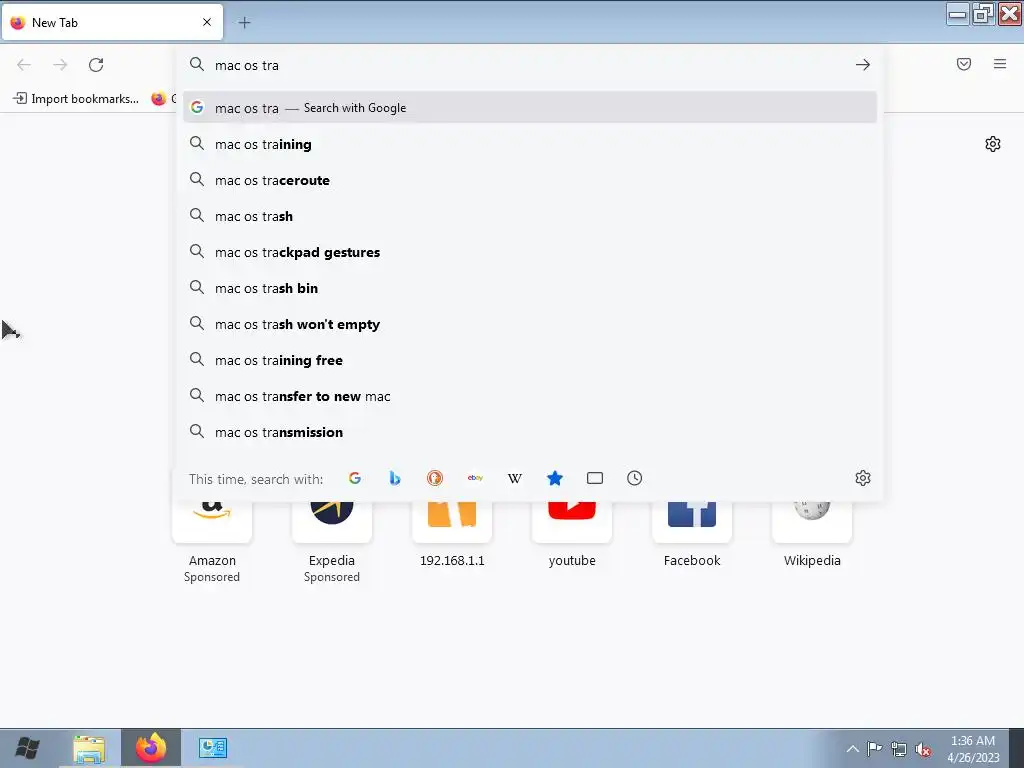Choose 'mac os tra — Search with Google'
Image resolution: width=1024 pixels, height=768 pixels.
pos(530,108)
